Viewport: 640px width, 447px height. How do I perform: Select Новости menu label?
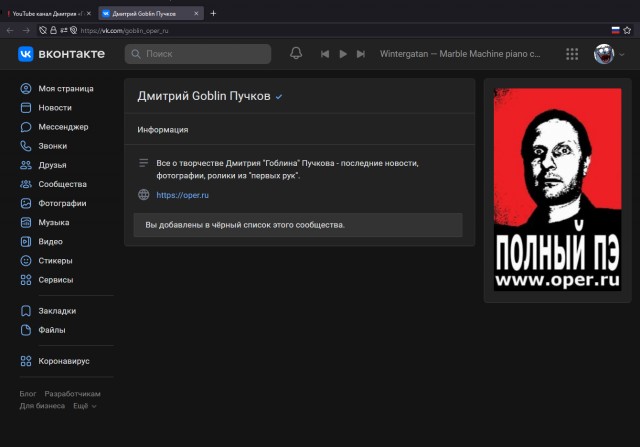coord(55,108)
